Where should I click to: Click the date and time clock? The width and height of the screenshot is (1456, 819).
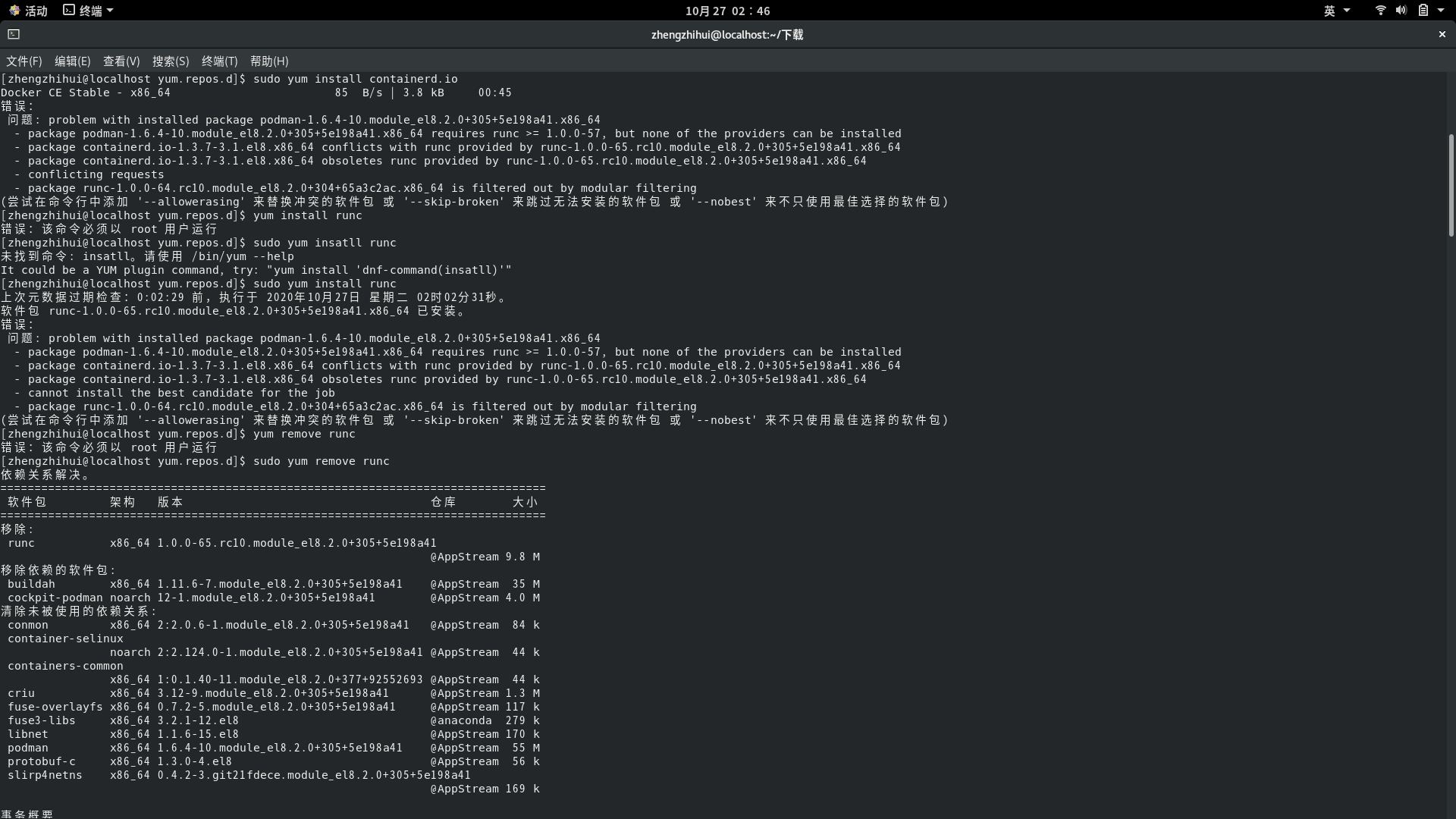click(x=727, y=11)
